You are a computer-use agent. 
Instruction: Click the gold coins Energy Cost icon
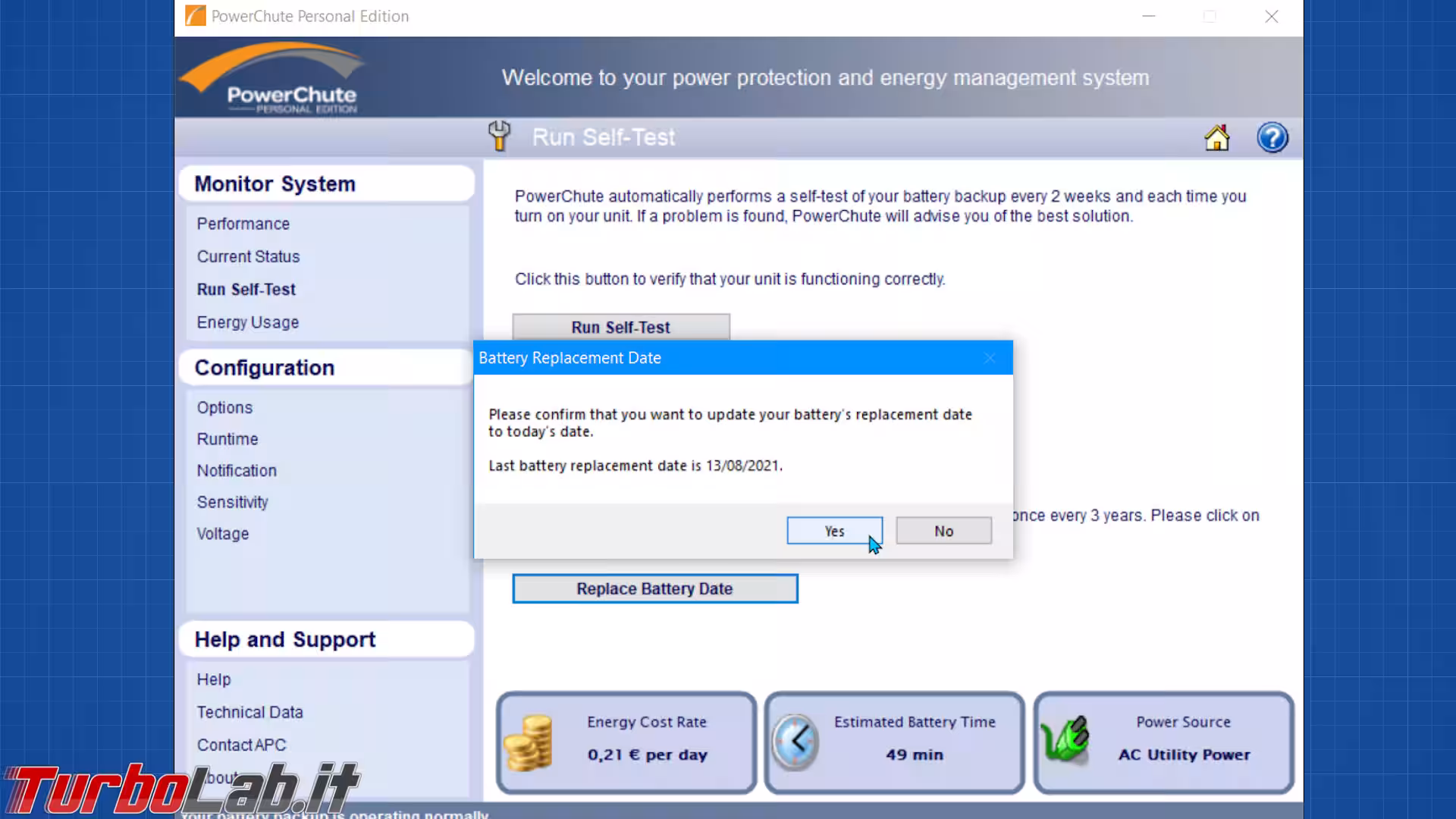[529, 742]
